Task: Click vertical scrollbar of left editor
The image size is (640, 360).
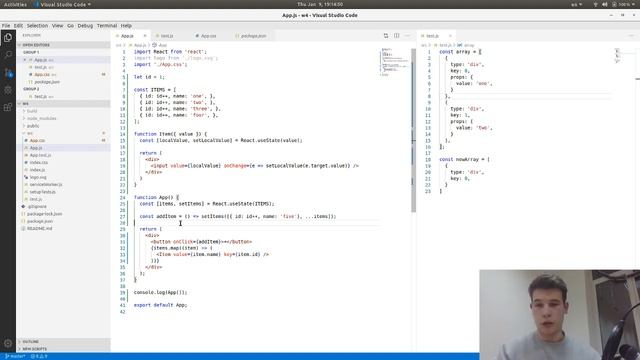Action: pyautogui.click(x=413, y=131)
